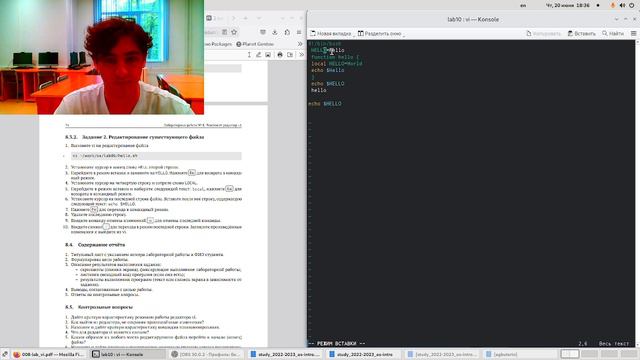Select the first virtual desktop in the pager

(569, 354)
